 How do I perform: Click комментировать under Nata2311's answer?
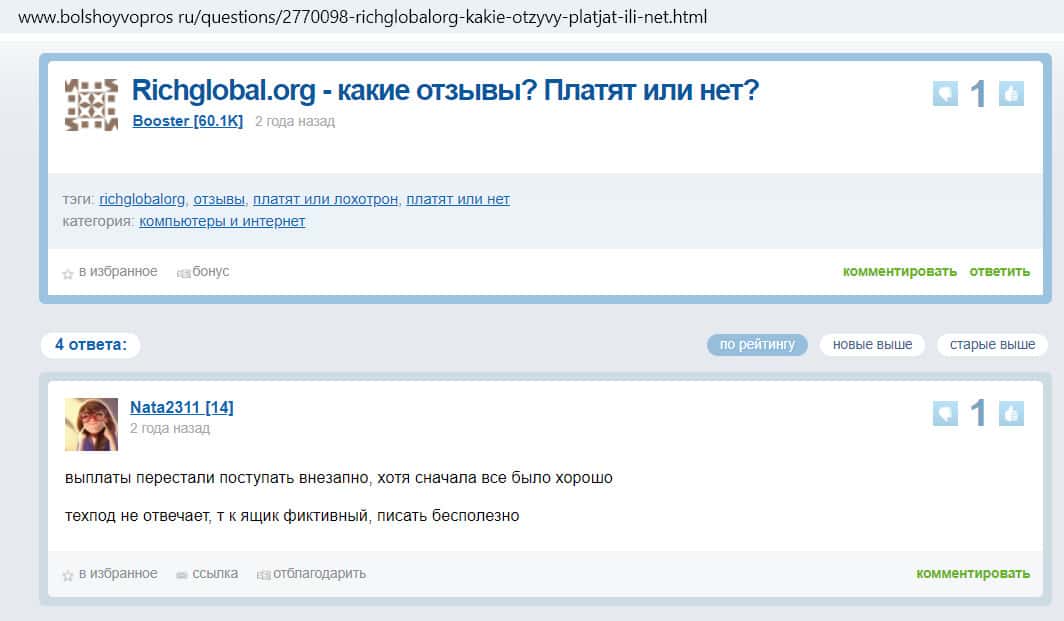(x=973, y=573)
